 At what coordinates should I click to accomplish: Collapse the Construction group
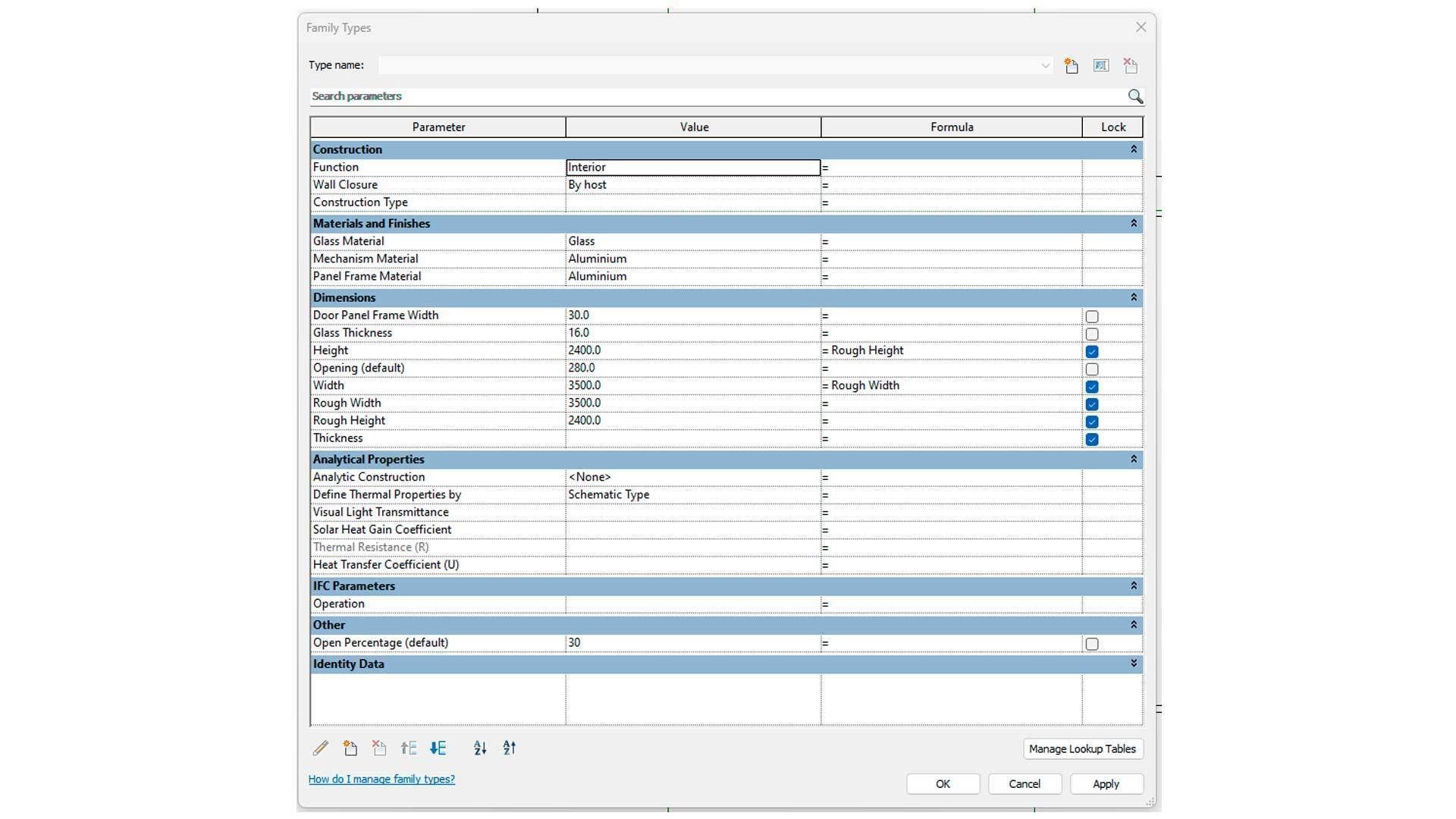[x=1134, y=149]
